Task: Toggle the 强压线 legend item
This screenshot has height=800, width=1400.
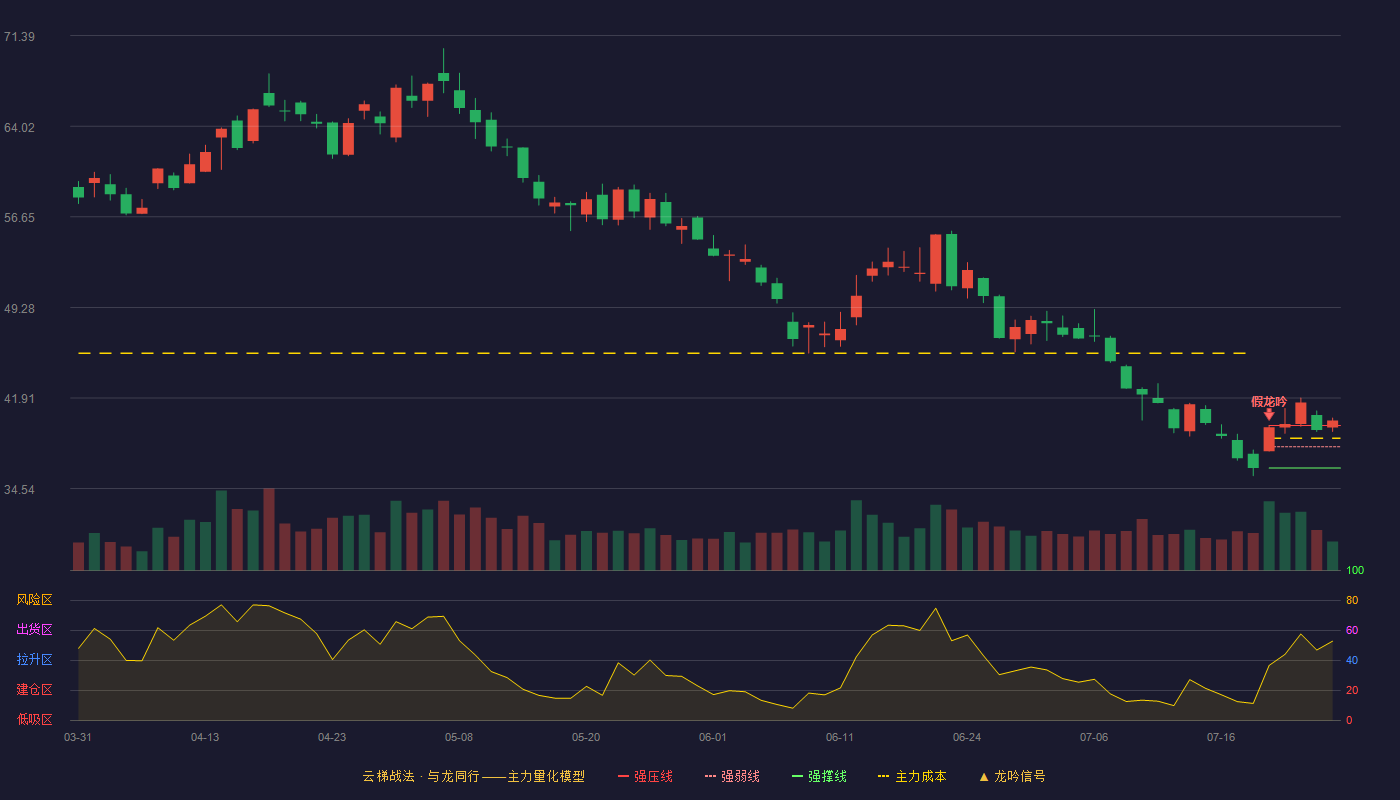Action: (645, 776)
